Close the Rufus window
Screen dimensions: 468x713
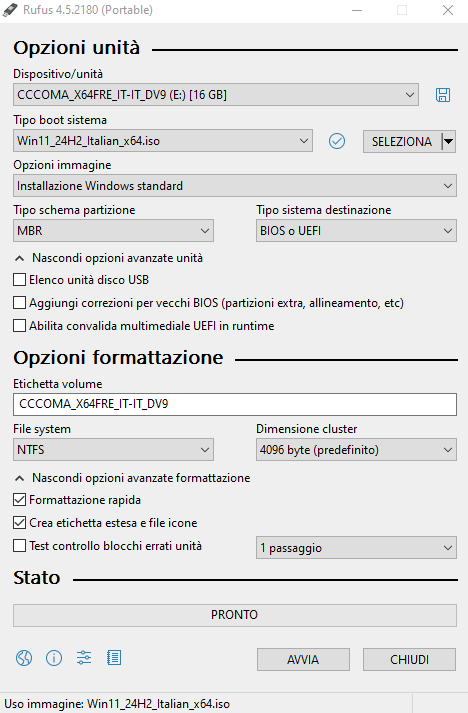pyautogui.click(x=448, y=10)
